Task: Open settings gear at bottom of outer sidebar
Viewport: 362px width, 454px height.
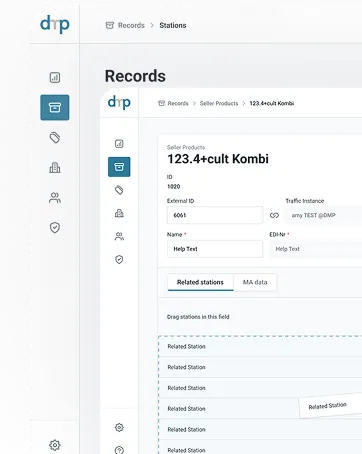Action: (x=55, y=445)
